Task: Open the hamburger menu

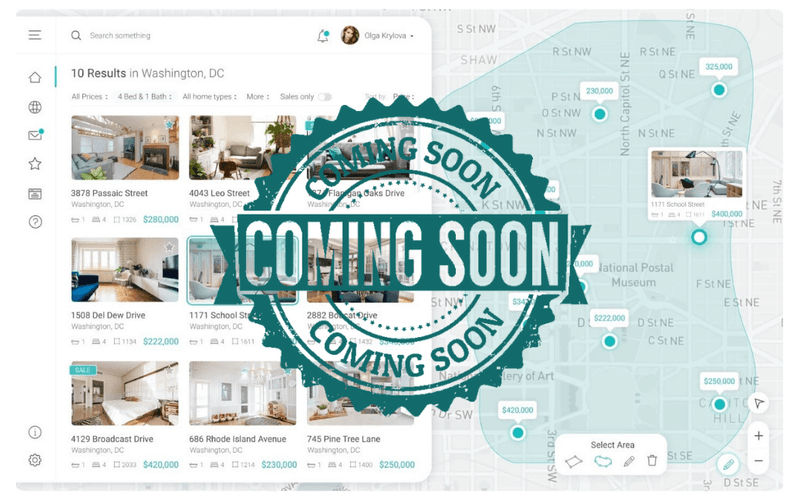Action: click(x=35, y=35)
